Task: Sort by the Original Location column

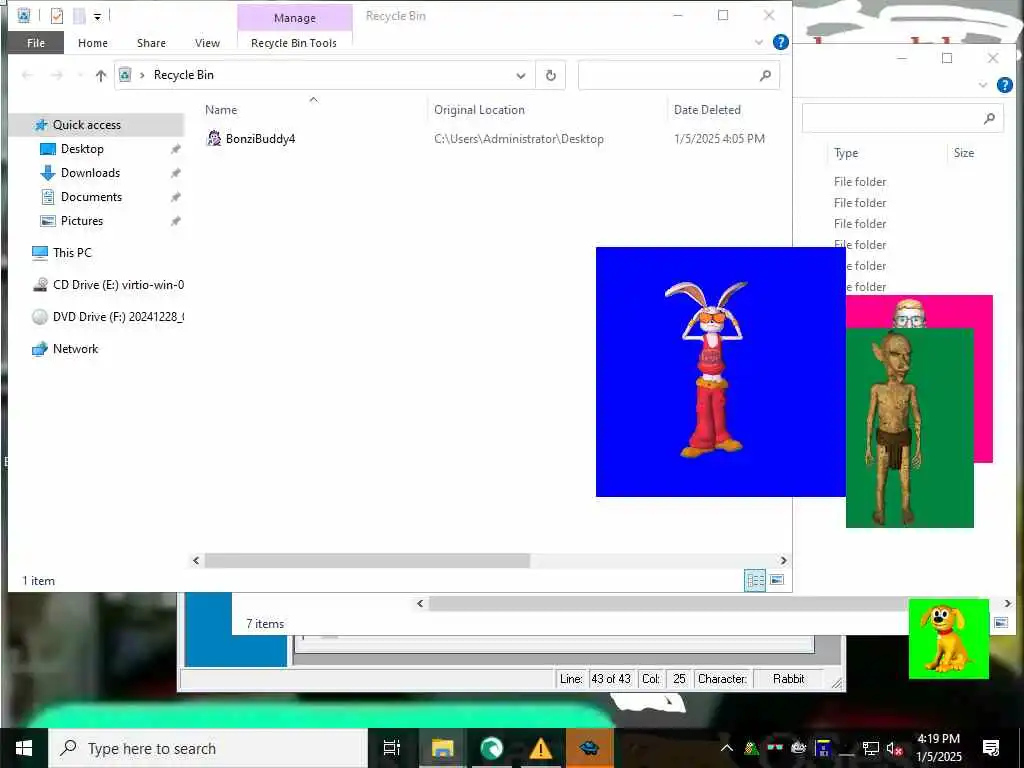Action: pos(479,110)
